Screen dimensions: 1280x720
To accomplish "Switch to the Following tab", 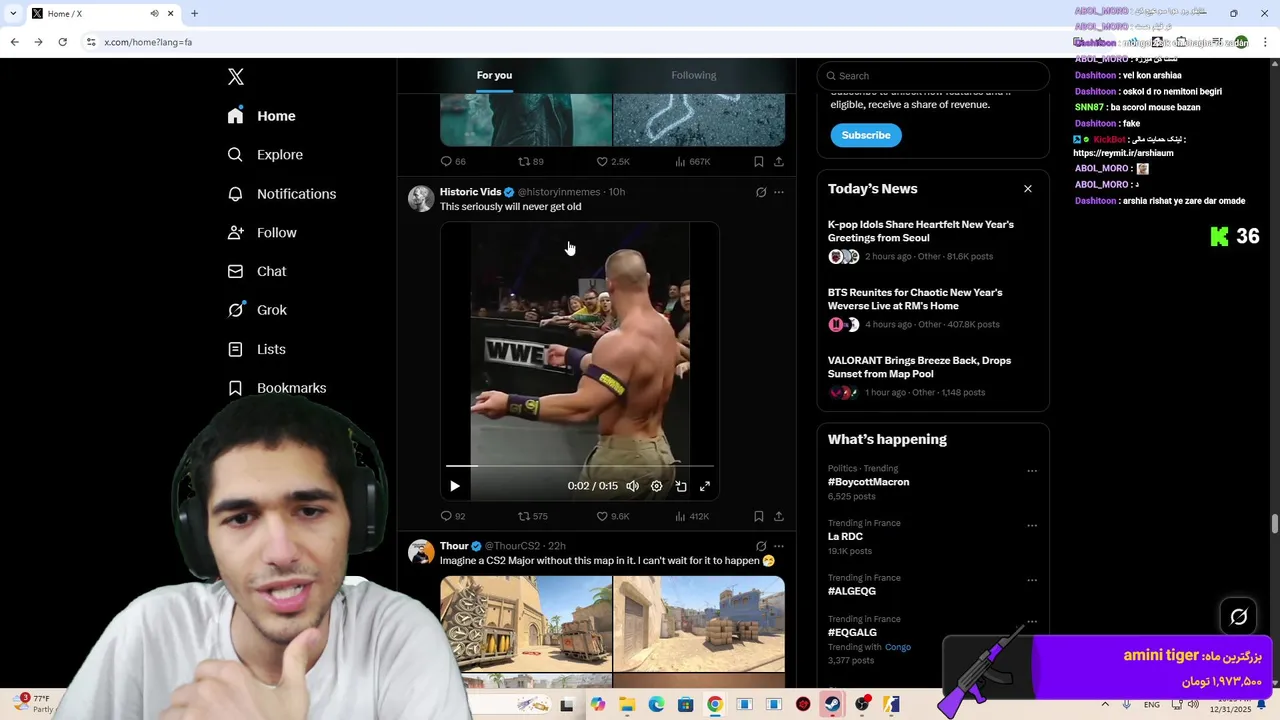I will 694,75.
